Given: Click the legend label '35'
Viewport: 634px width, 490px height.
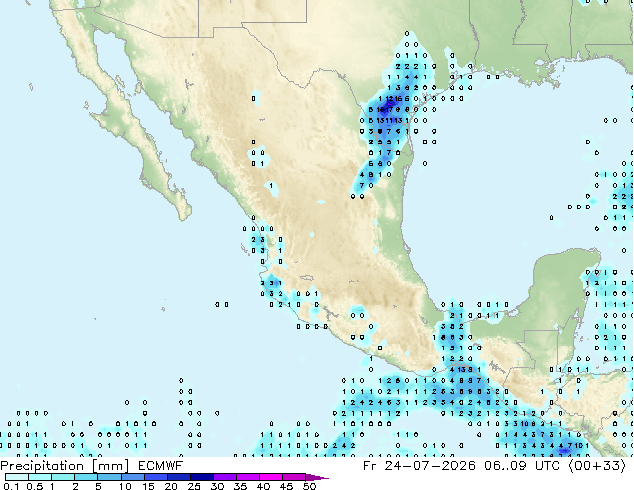Looking at the screenshot, I should [x=240, y=486].
